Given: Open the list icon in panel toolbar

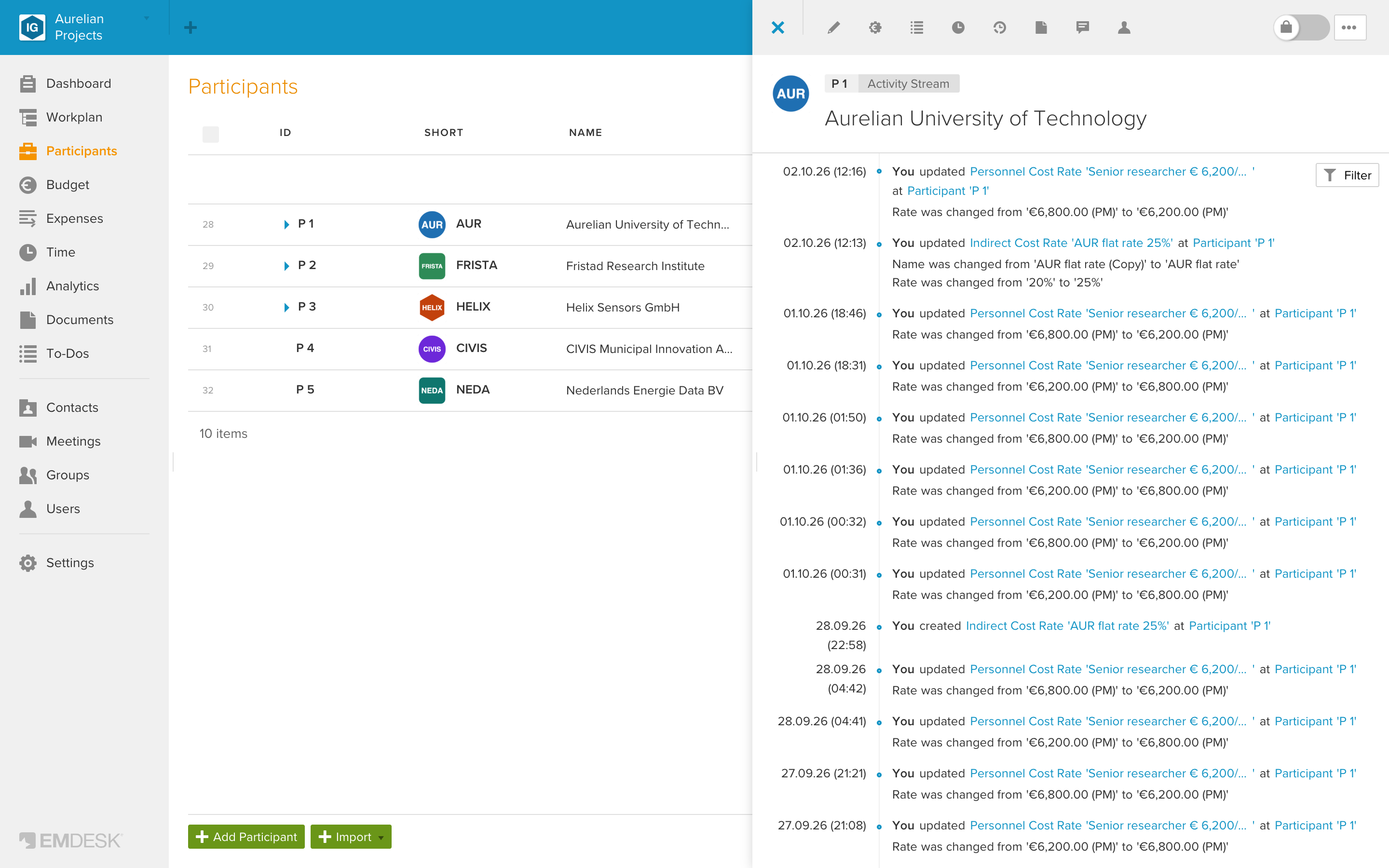Looking at the screenshot, I should coord(917,27).
